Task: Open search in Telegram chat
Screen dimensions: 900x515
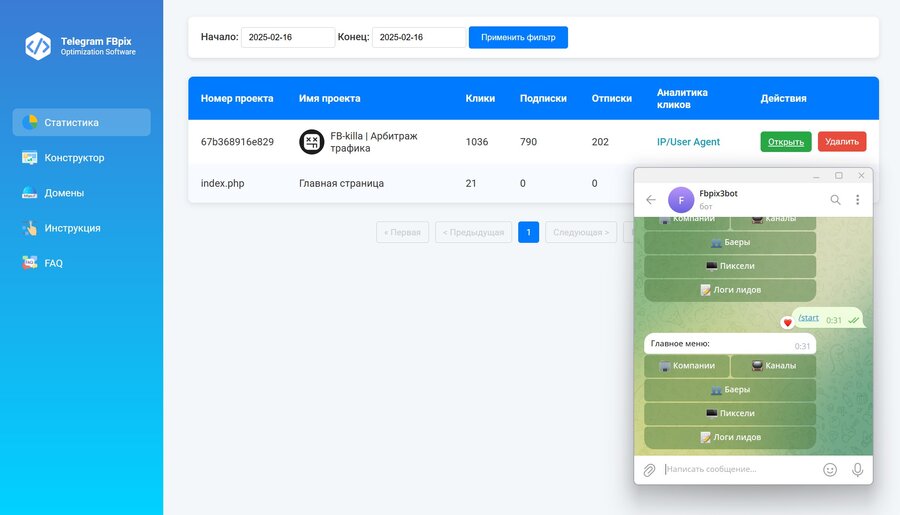Action: tap(835, 200)
